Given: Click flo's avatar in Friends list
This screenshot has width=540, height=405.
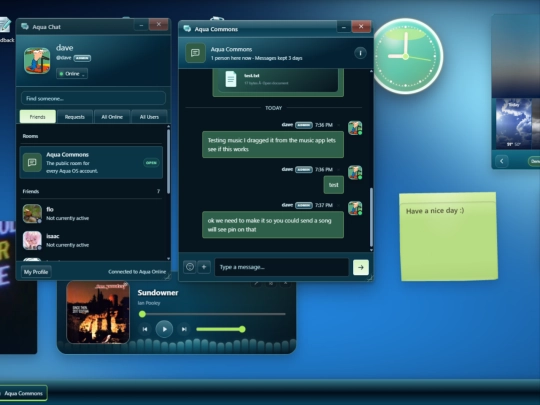Looking at the screenshot, I should [x=32, y=214].
